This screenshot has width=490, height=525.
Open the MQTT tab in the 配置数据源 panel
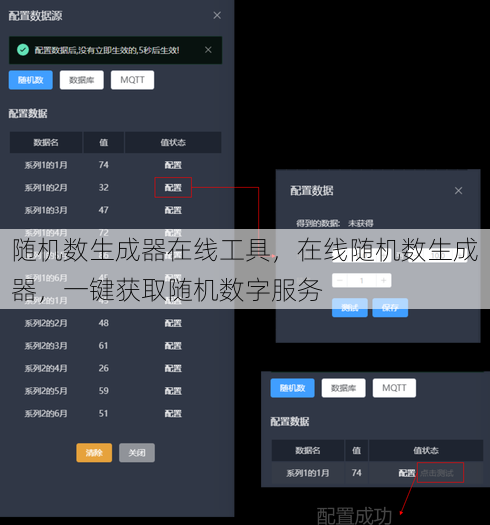coord(133,80)
